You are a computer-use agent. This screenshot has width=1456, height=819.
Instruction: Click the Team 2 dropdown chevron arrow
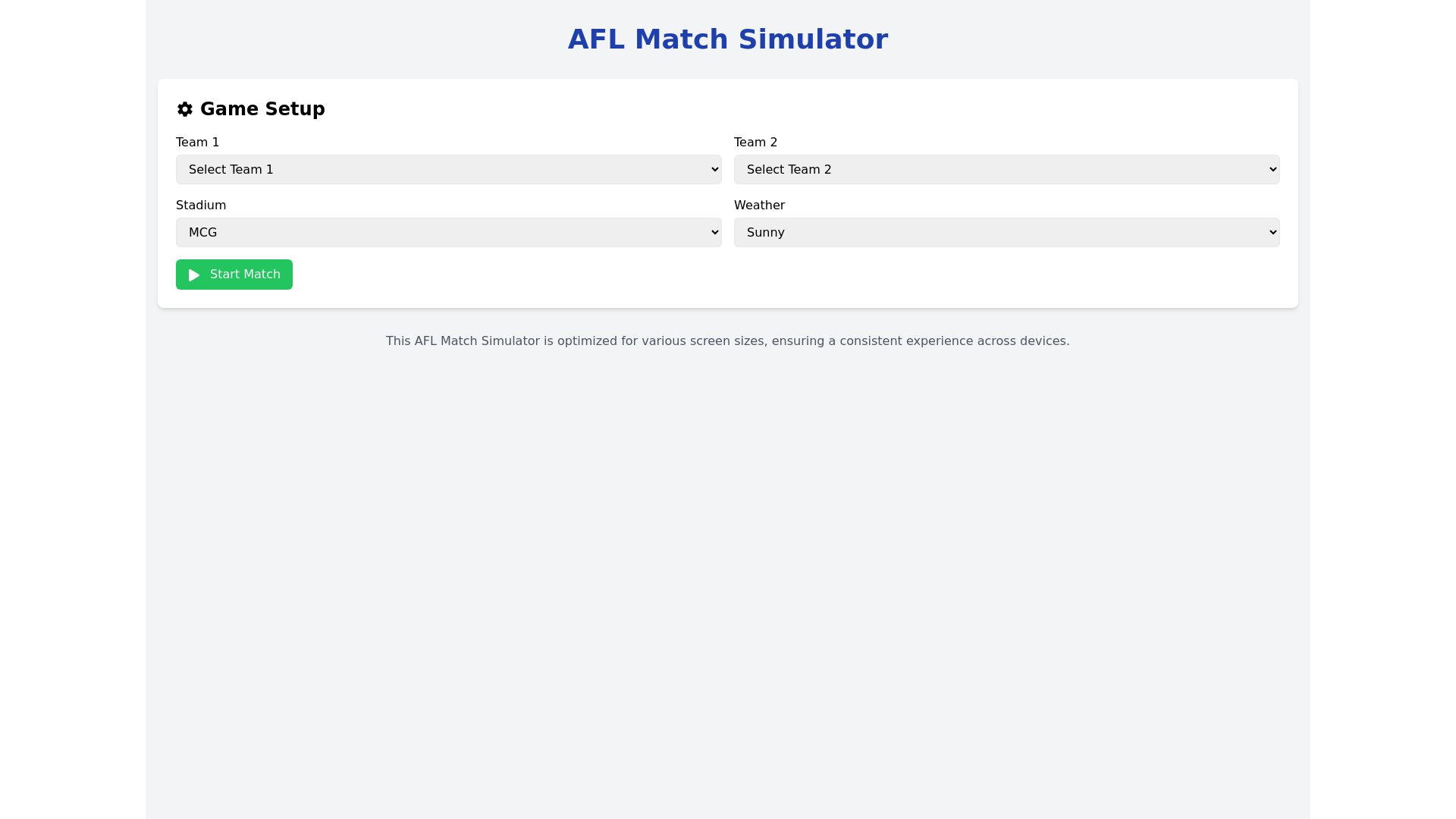pos(1272,170)
